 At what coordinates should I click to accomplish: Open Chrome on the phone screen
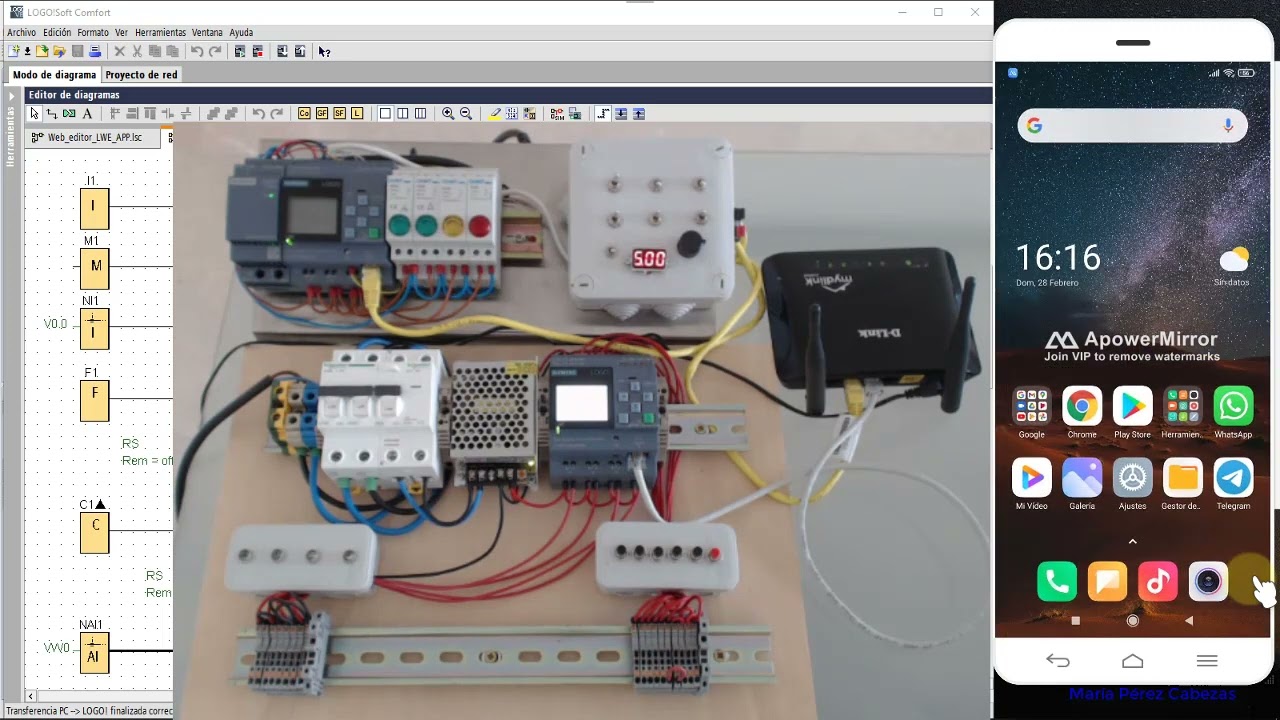click(1082, 407)
